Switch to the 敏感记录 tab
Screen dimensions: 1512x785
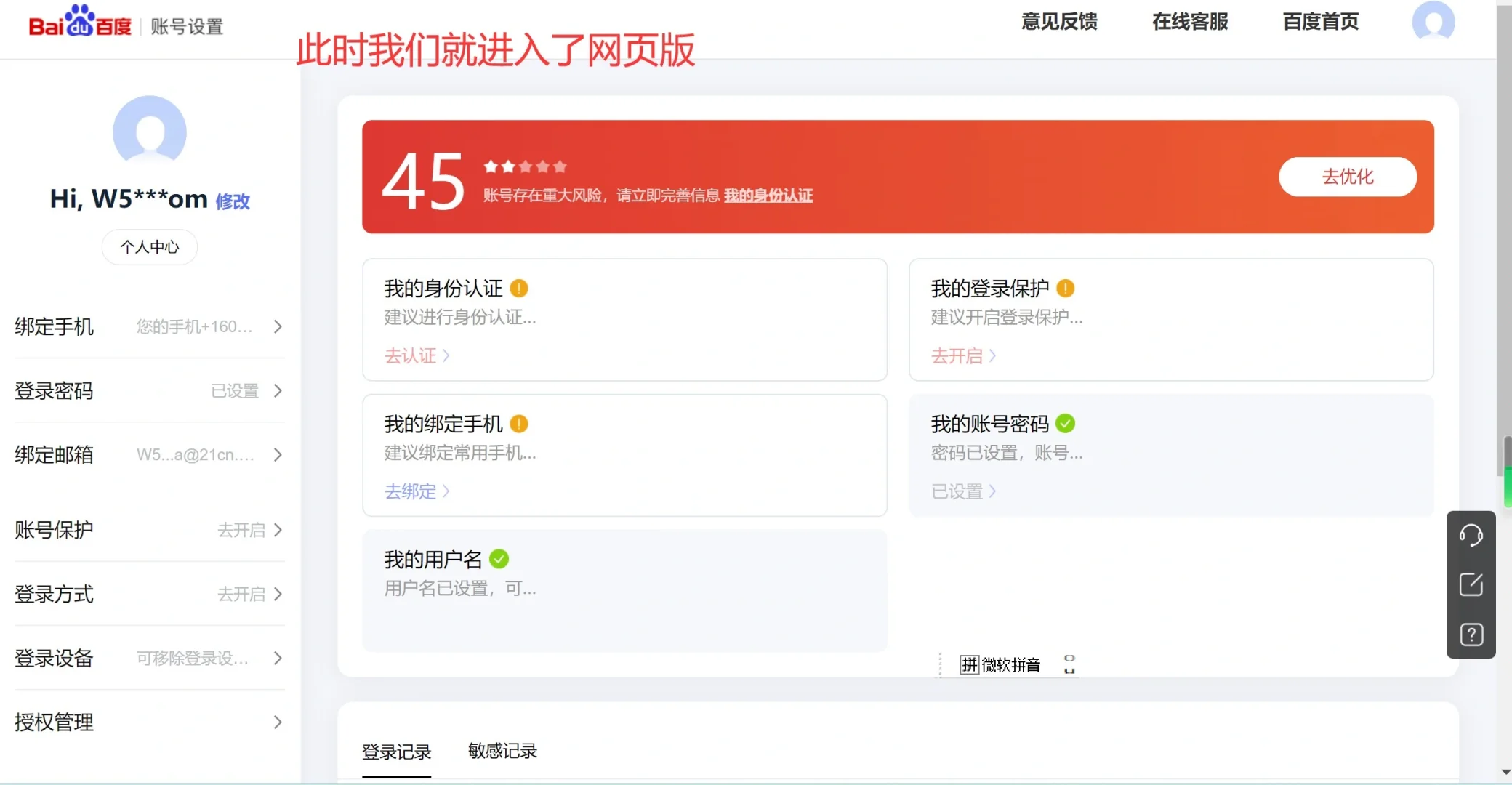click(x=502, y=752)
